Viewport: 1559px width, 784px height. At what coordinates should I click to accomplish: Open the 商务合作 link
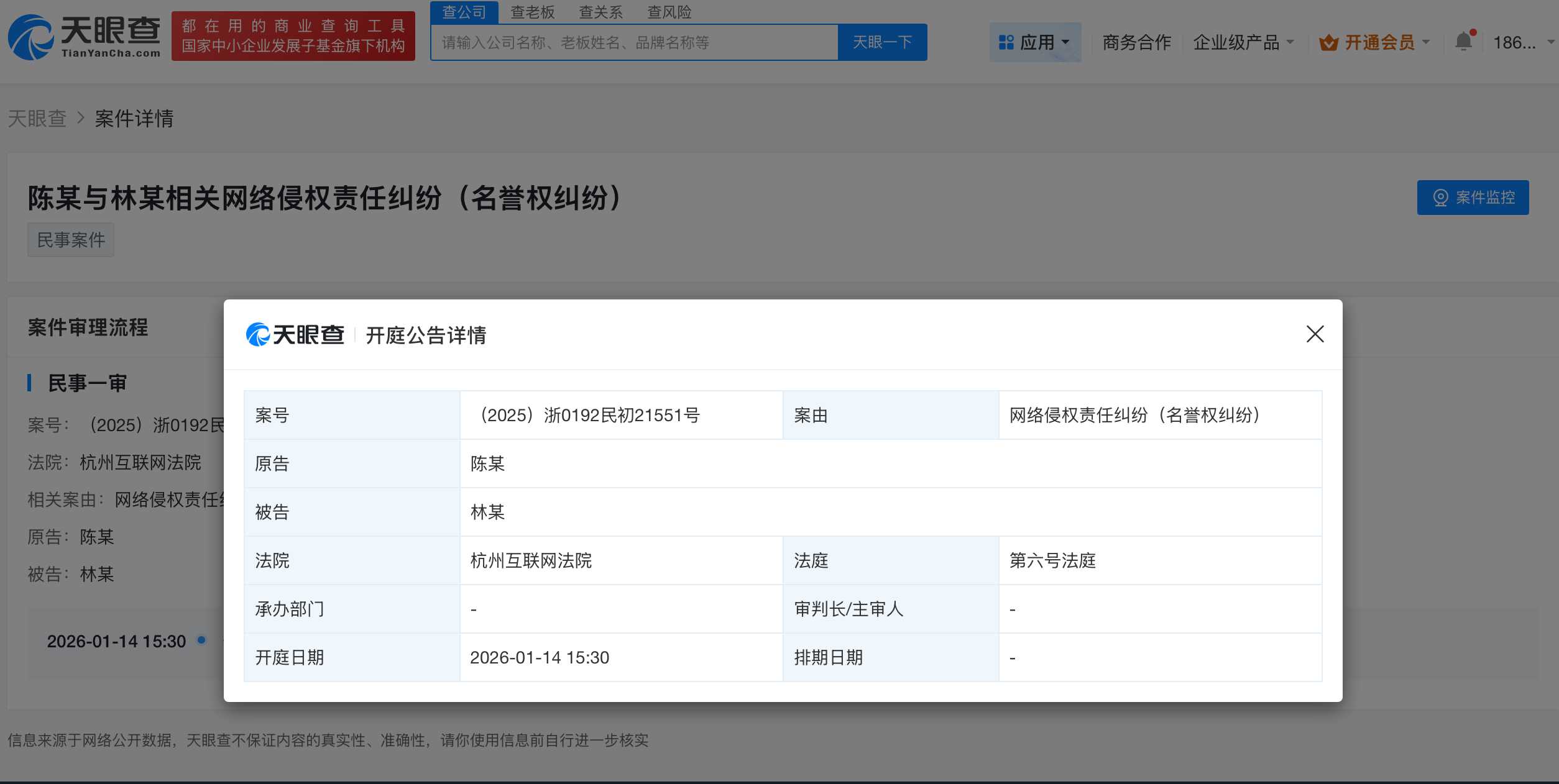click(1136, 42)
